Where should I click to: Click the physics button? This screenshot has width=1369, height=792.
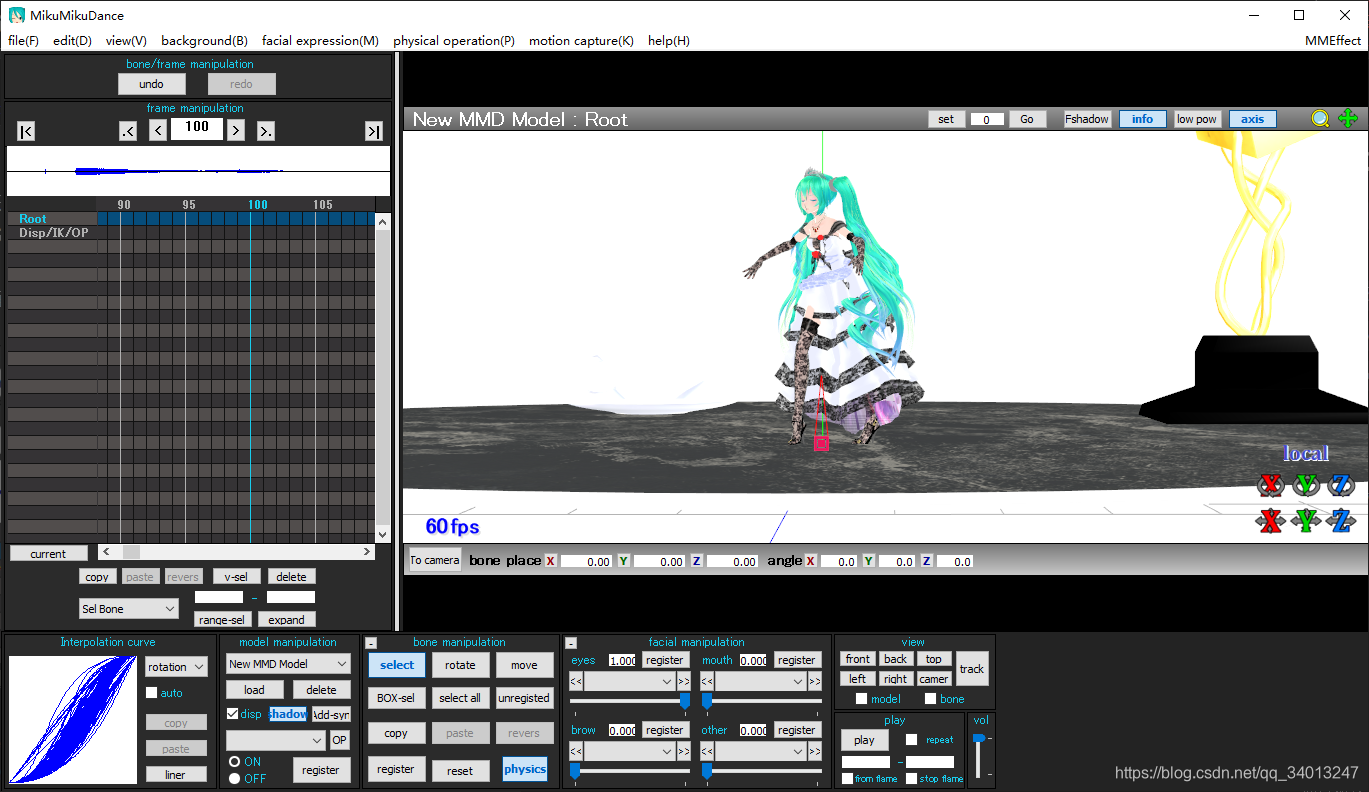[525, 769]
